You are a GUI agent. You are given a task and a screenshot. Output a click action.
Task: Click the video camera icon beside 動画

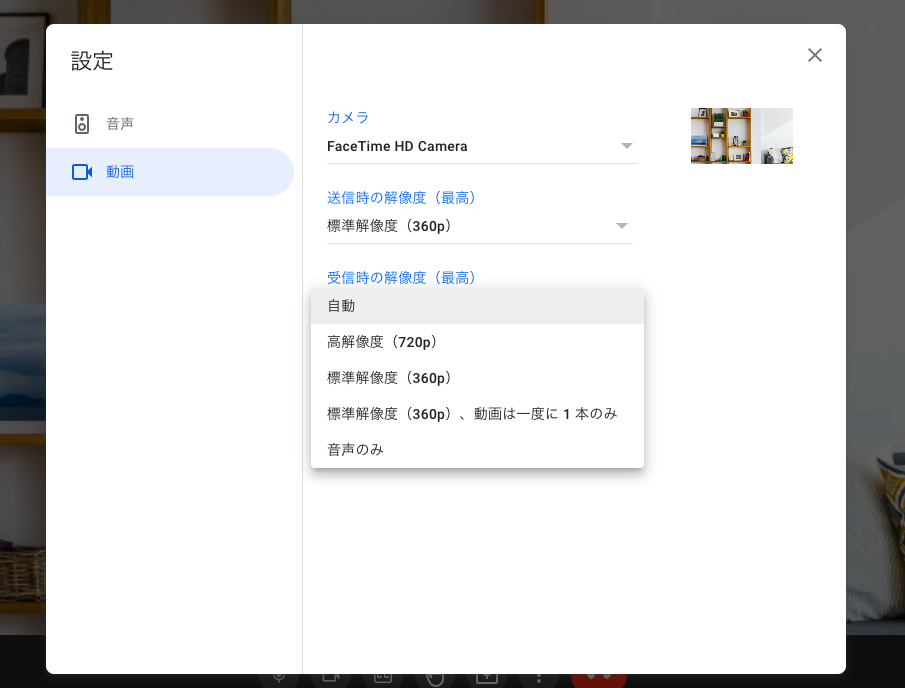click(82, 172)
